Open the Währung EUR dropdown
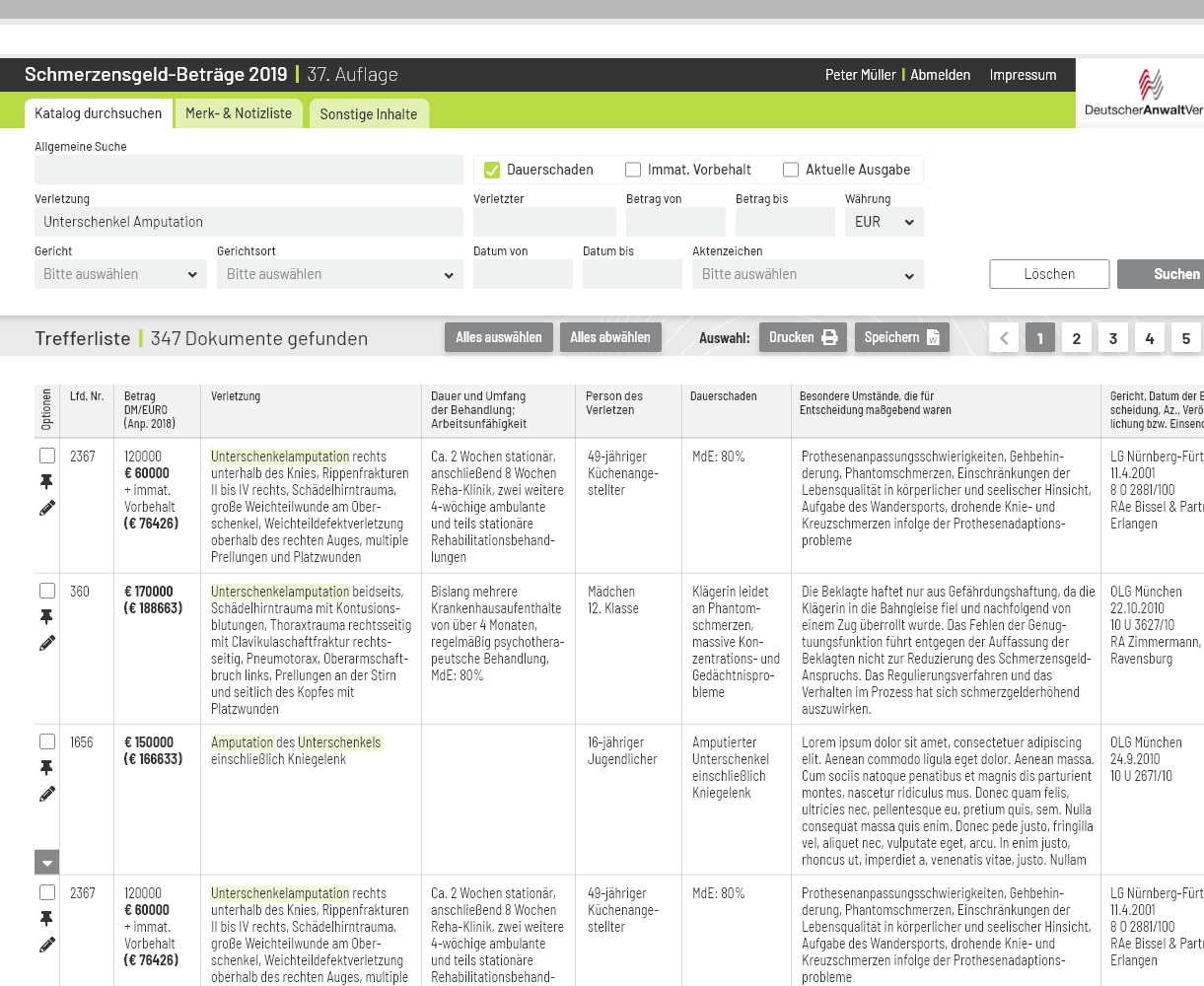 pos(884,222)
